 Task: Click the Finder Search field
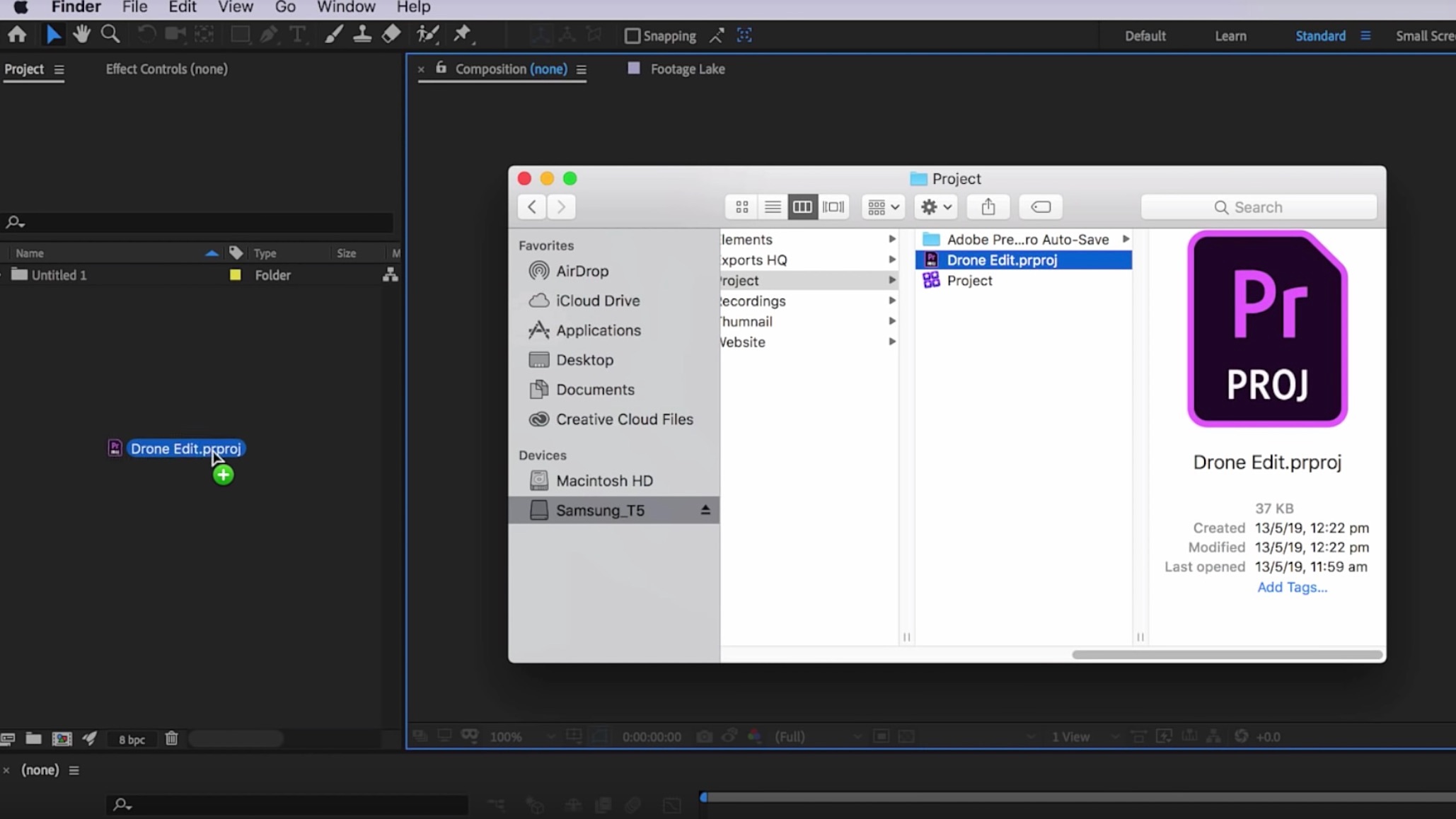click(1259, 207)
